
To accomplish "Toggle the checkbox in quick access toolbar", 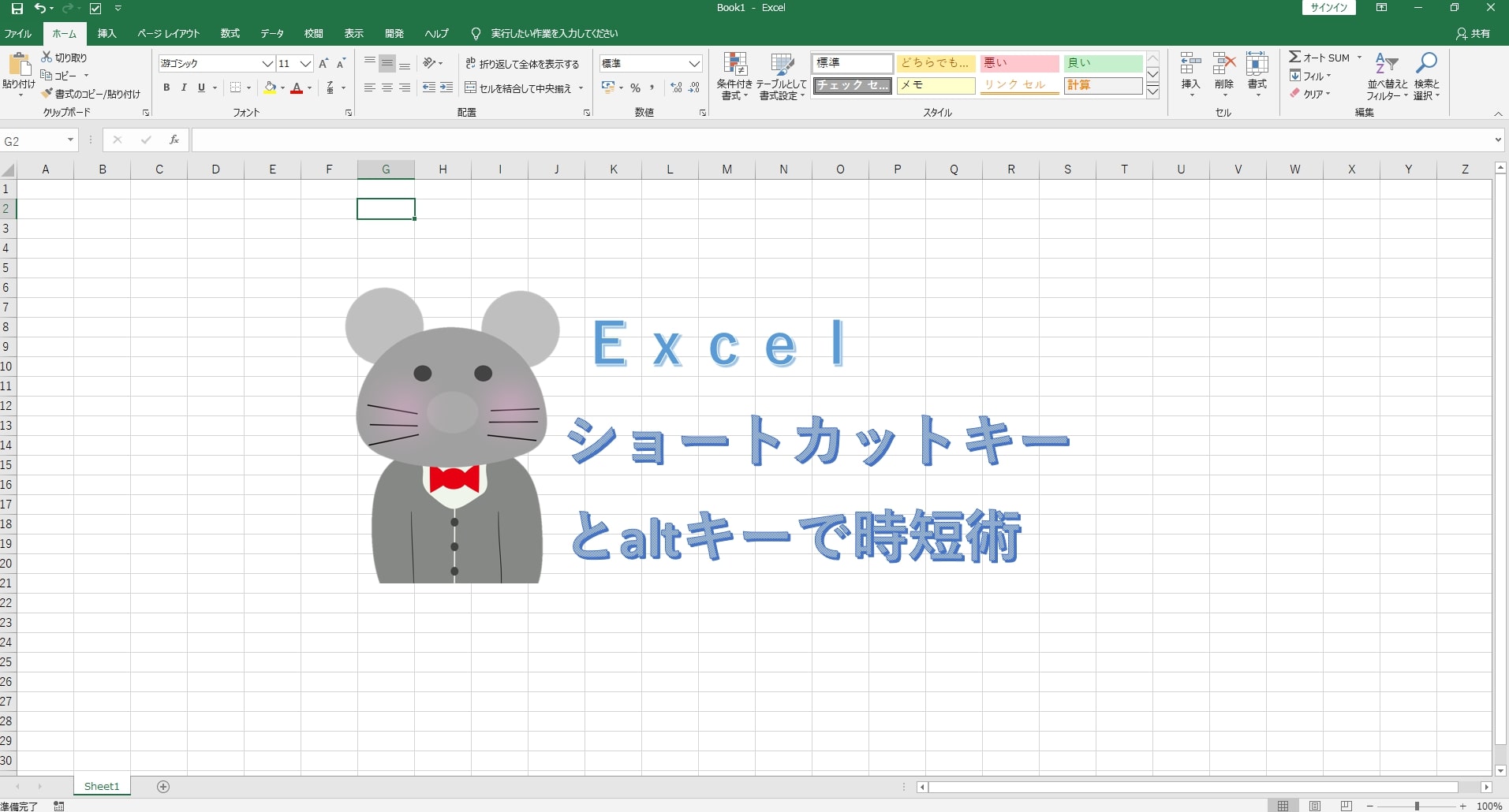I will point(95,9).
